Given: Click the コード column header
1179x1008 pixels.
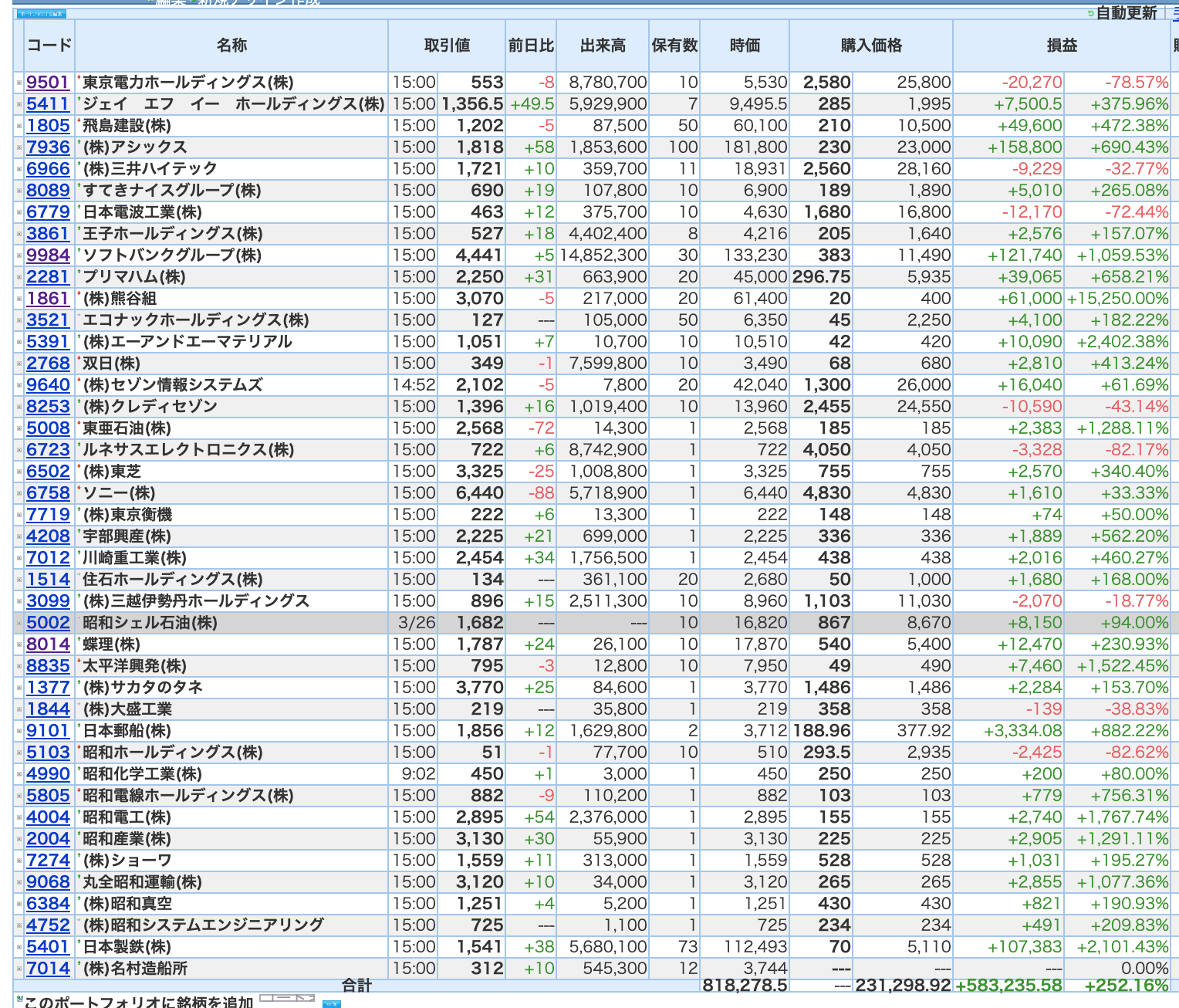Looking at the screenshot, I should tap(49, 46).
